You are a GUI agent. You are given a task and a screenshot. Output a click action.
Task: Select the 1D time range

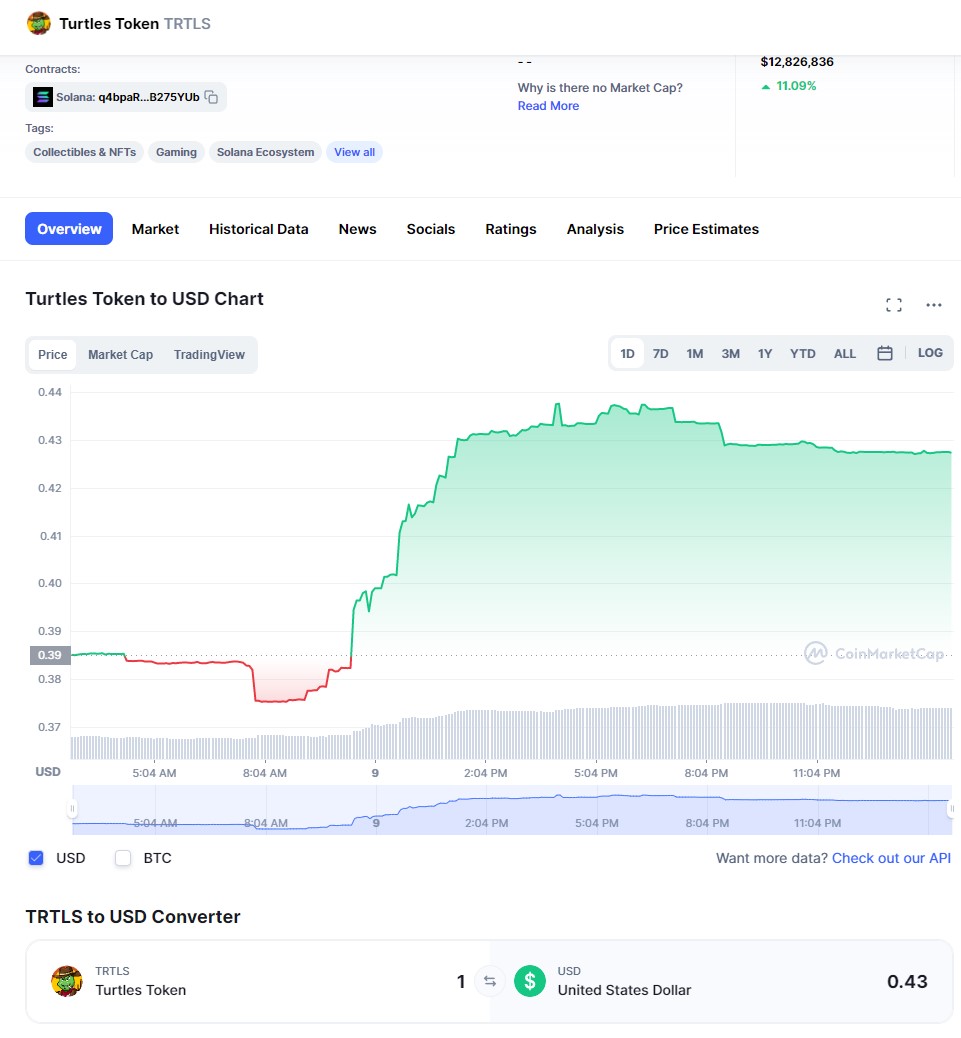627,354
